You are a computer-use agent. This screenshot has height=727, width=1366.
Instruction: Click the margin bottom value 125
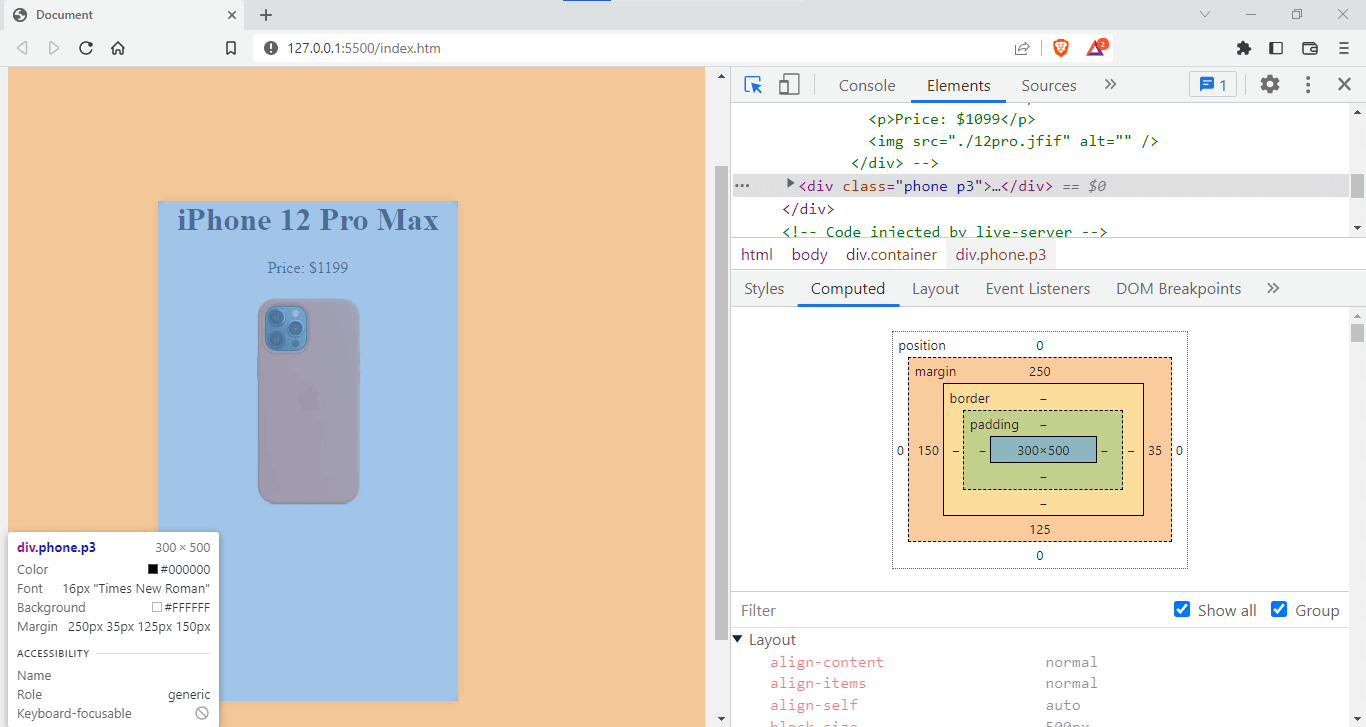point(1040,529)
